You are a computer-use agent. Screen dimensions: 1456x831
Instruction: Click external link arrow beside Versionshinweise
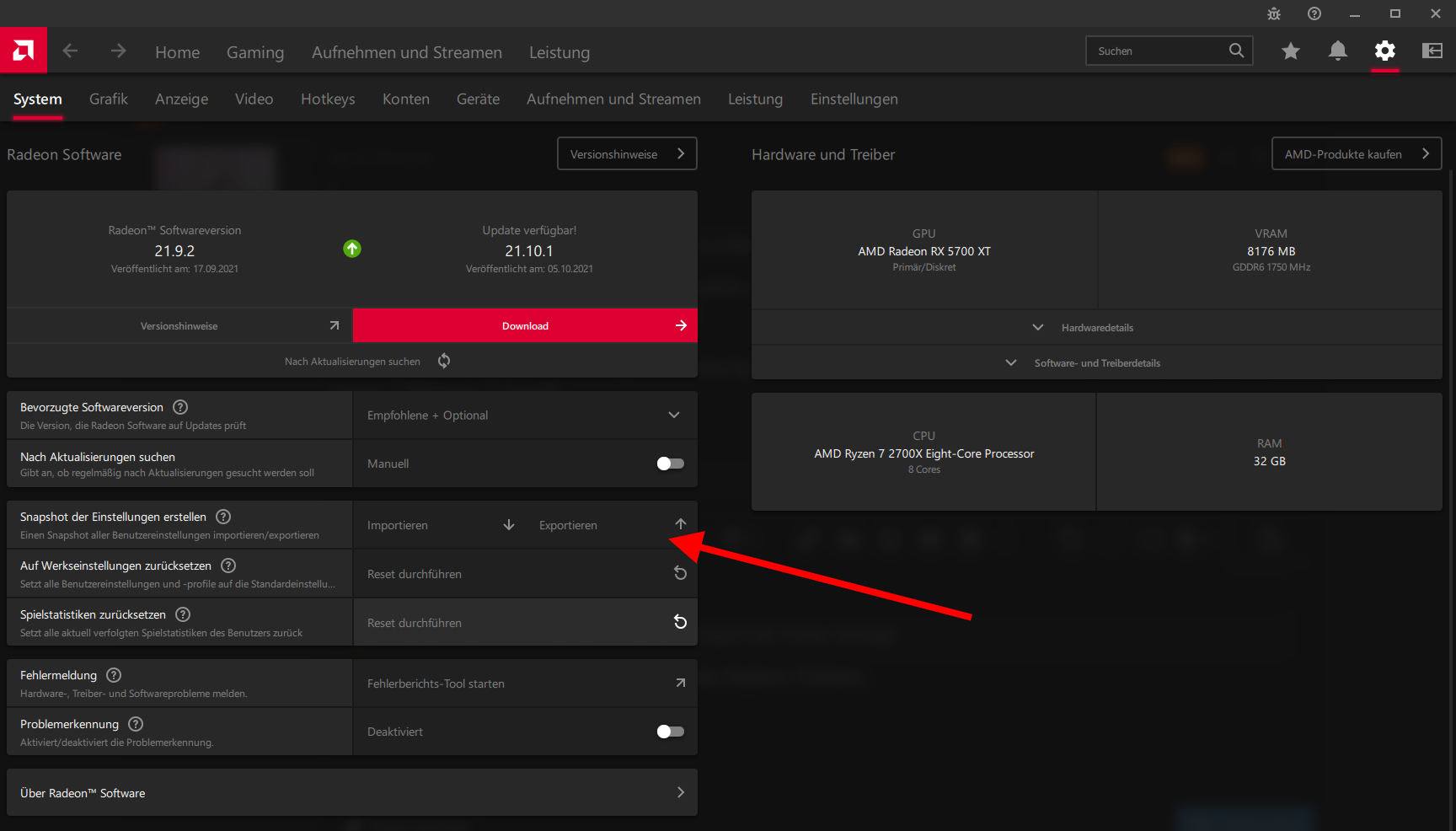335,325
